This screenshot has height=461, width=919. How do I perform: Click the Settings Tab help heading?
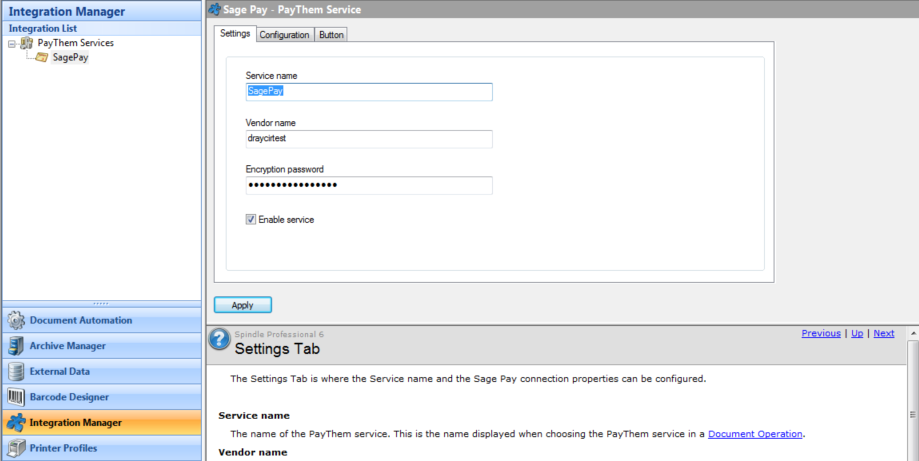click(277, 350)
